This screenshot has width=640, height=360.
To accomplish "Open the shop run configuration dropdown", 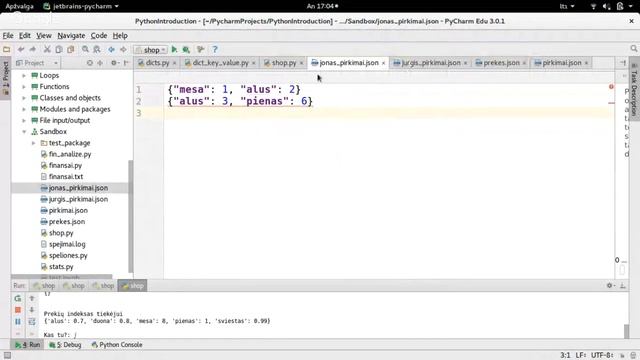I will tap(151, 50).
